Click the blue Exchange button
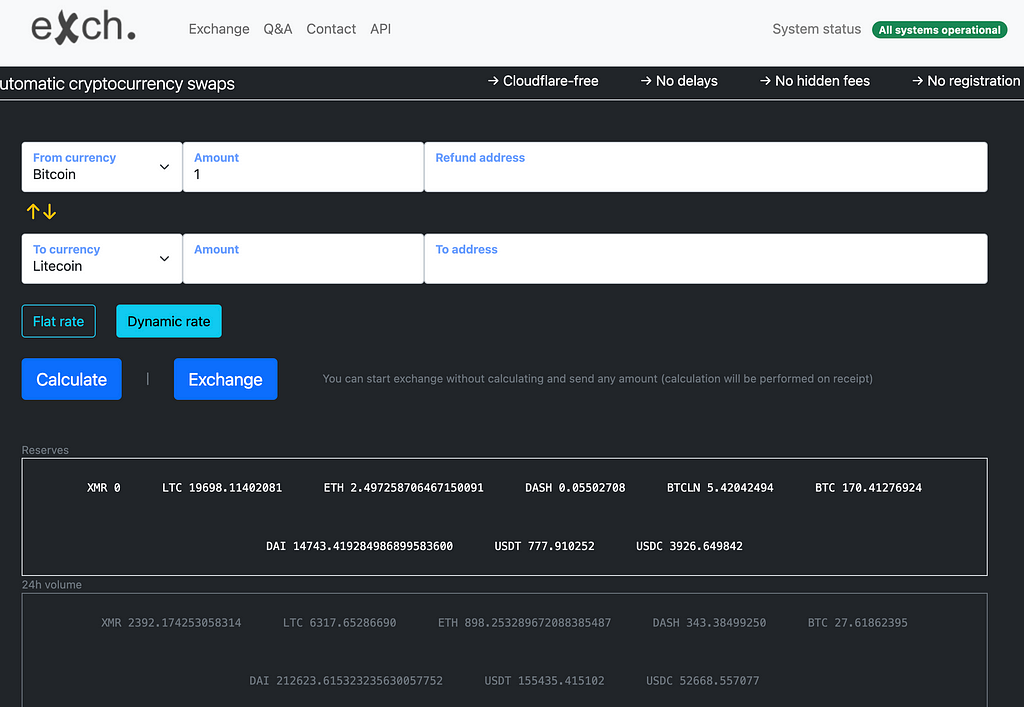Viewport: 1024px width, 707px height. pos(225,379)
